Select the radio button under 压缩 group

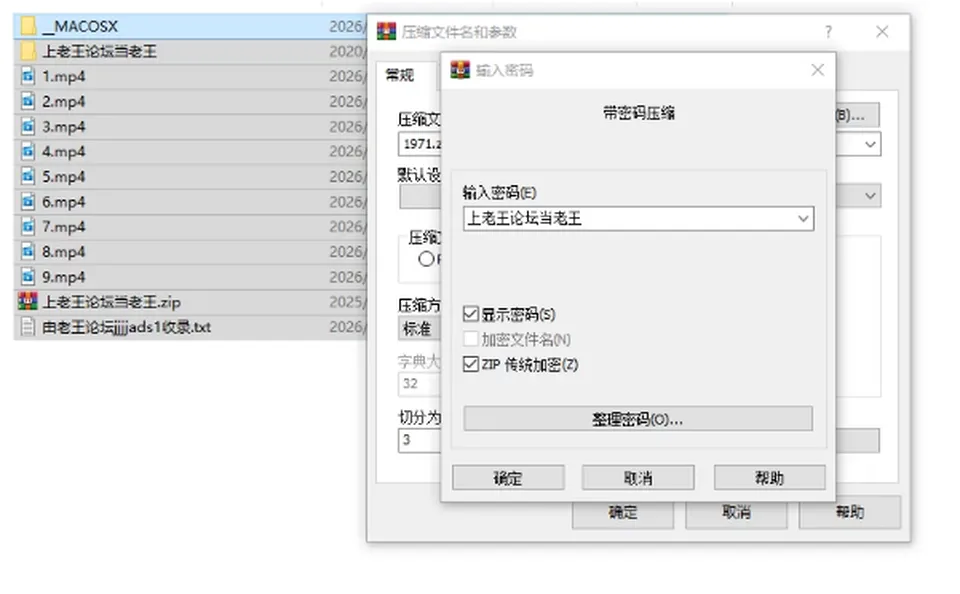click(426, 259)
